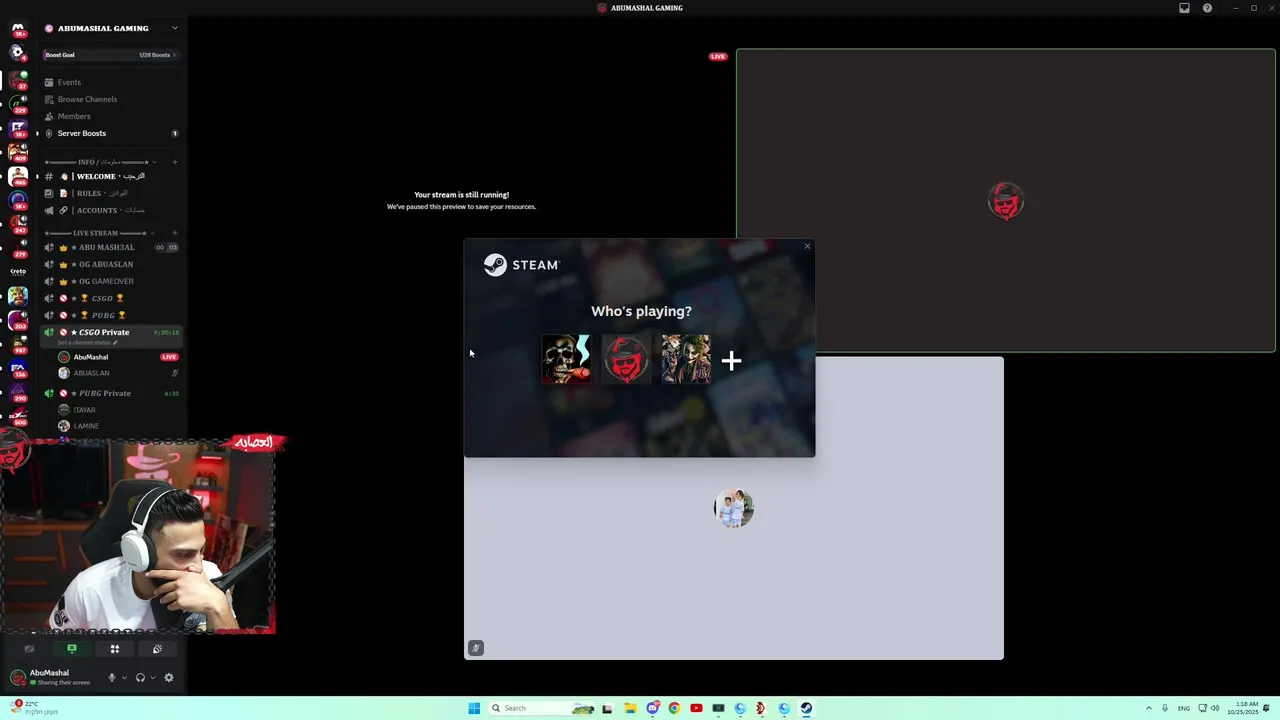Screen dimensions: 1280x720
Task: Select the skull avatar Steam profile
Action: coord(566,359)
